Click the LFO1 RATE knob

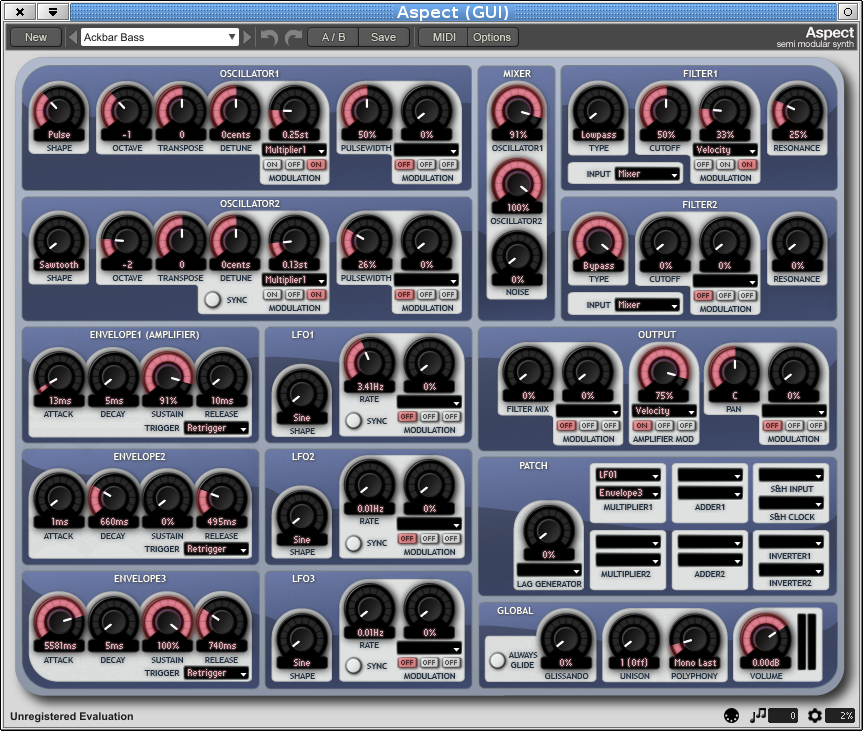coord(370,364)
